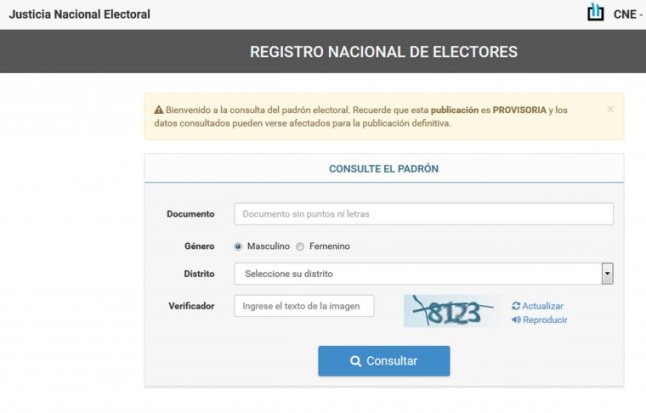The height and width of the screenshot is (413, 646).
Task: Click the Reproducir speaker icon
Action: (516, 320)
